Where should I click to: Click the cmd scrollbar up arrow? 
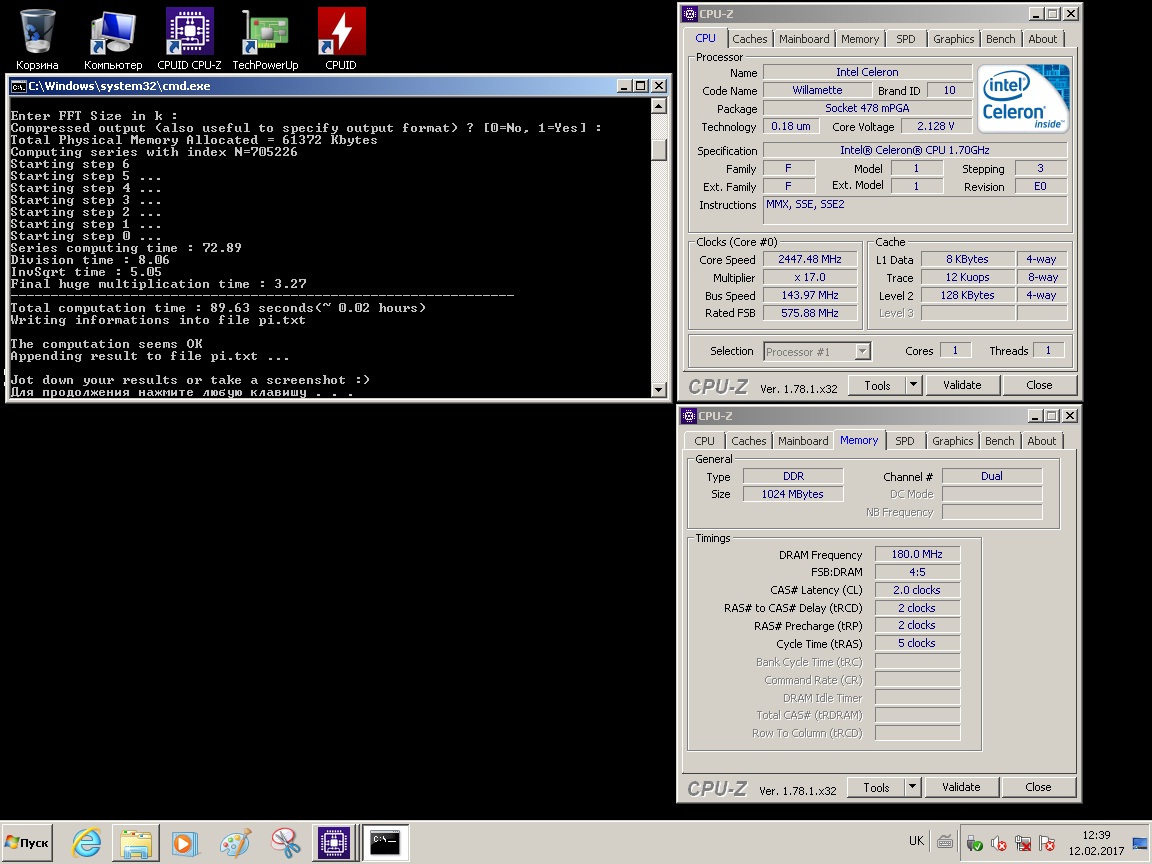[x=659, y=106]
